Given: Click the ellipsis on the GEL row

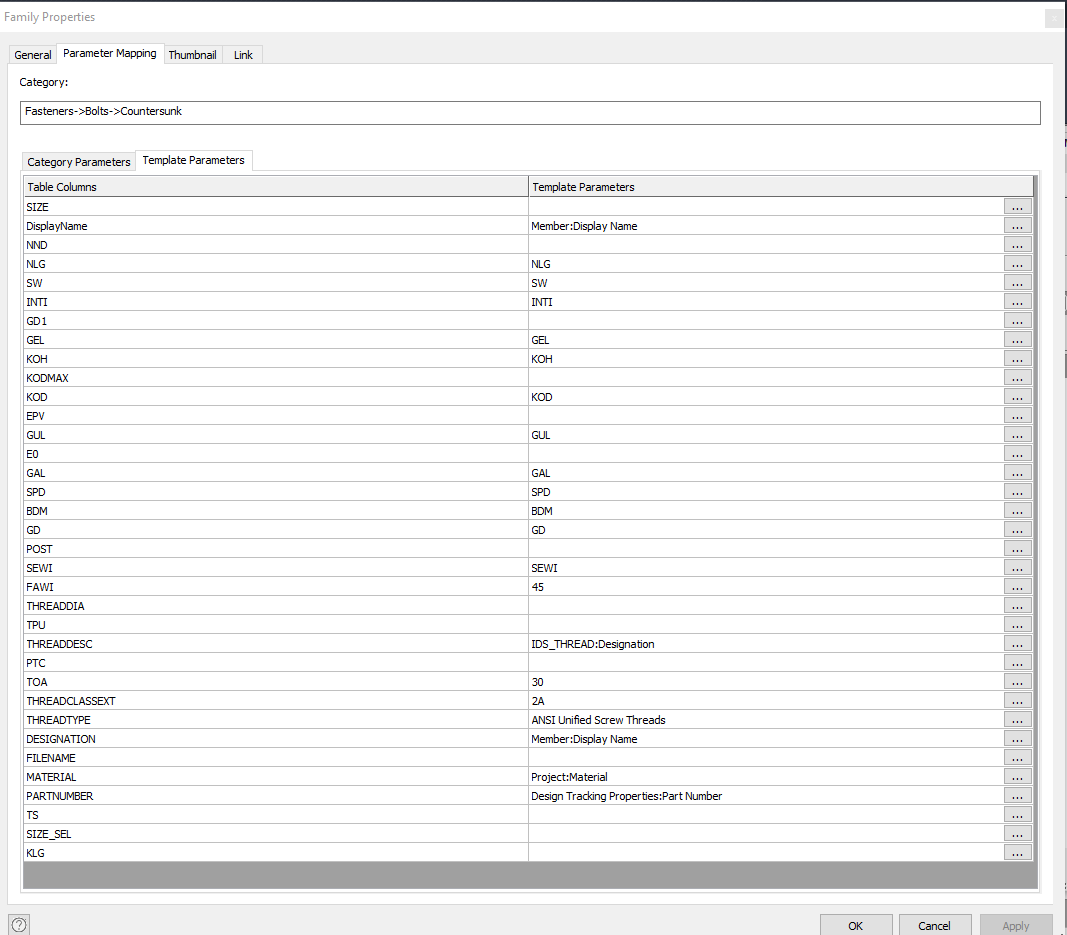Looking at the screenshot, I should [x=1017, y=339].
